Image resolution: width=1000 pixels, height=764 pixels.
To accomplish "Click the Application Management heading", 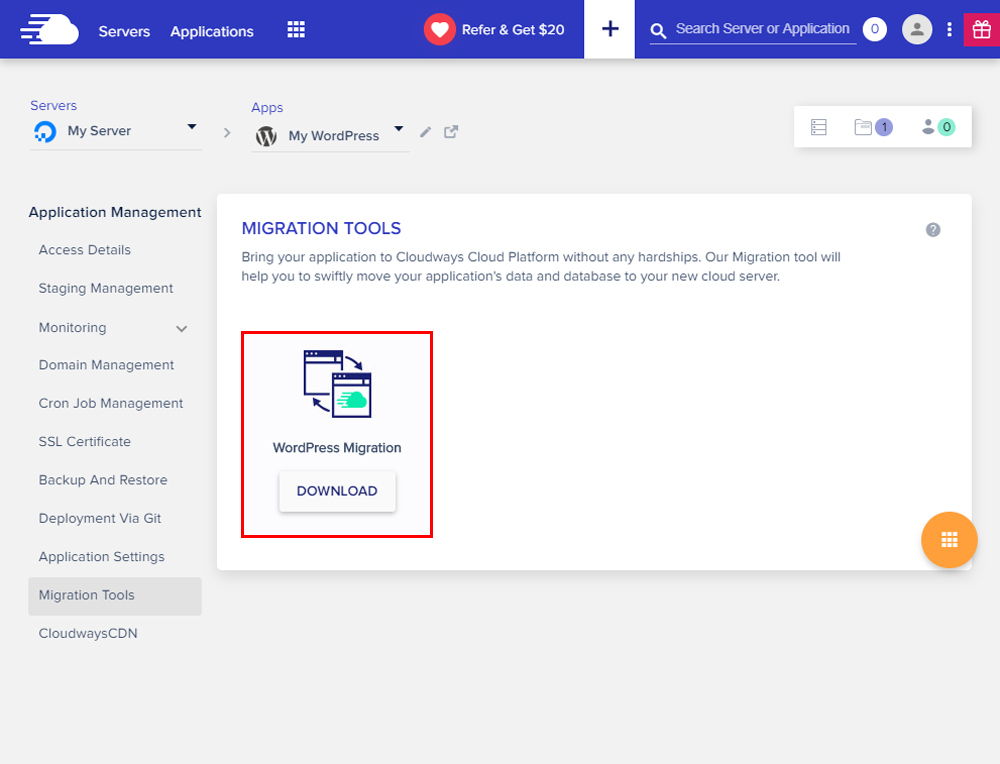I will pos(115,212).
